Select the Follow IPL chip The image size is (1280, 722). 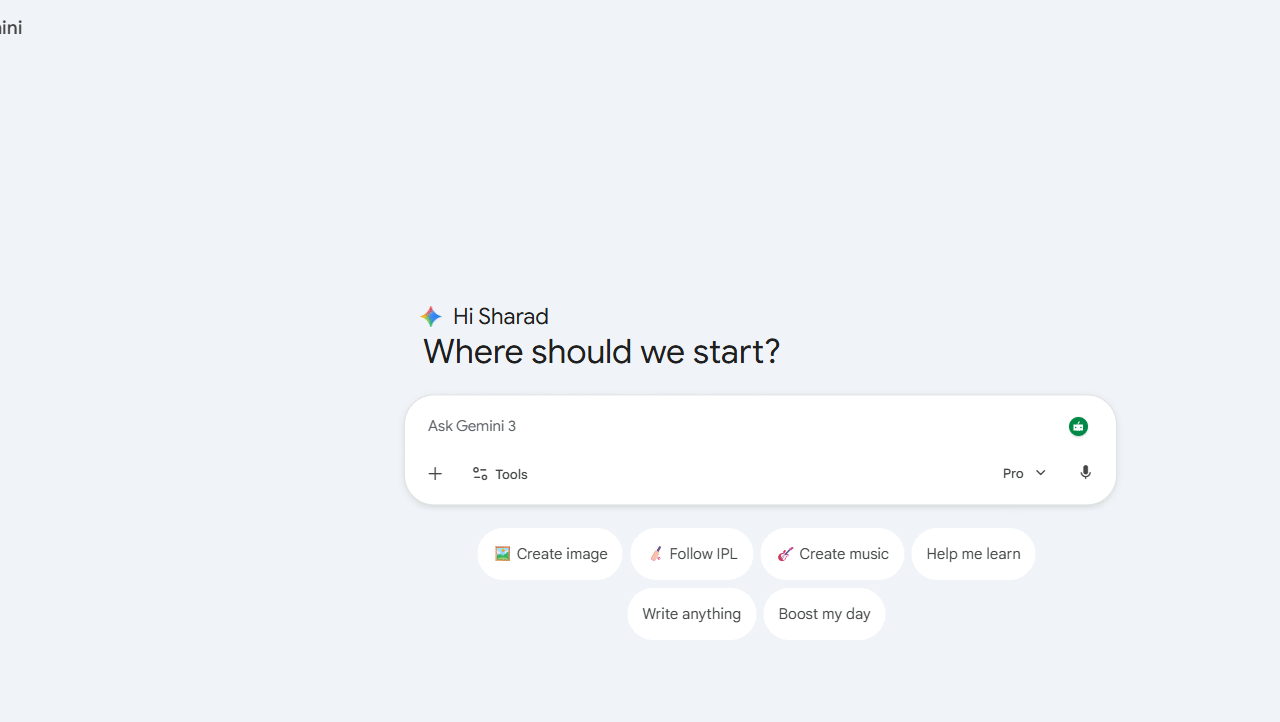691,553
